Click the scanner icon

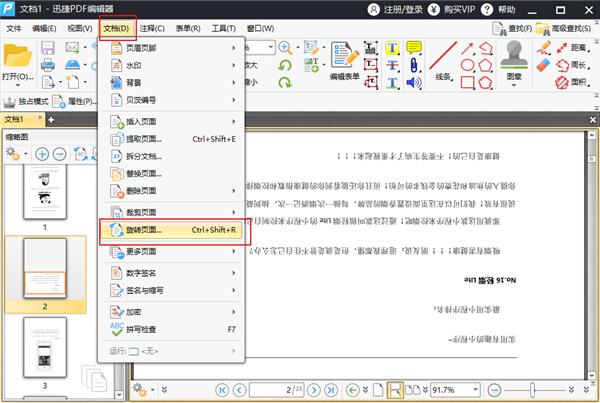[72, 65]
